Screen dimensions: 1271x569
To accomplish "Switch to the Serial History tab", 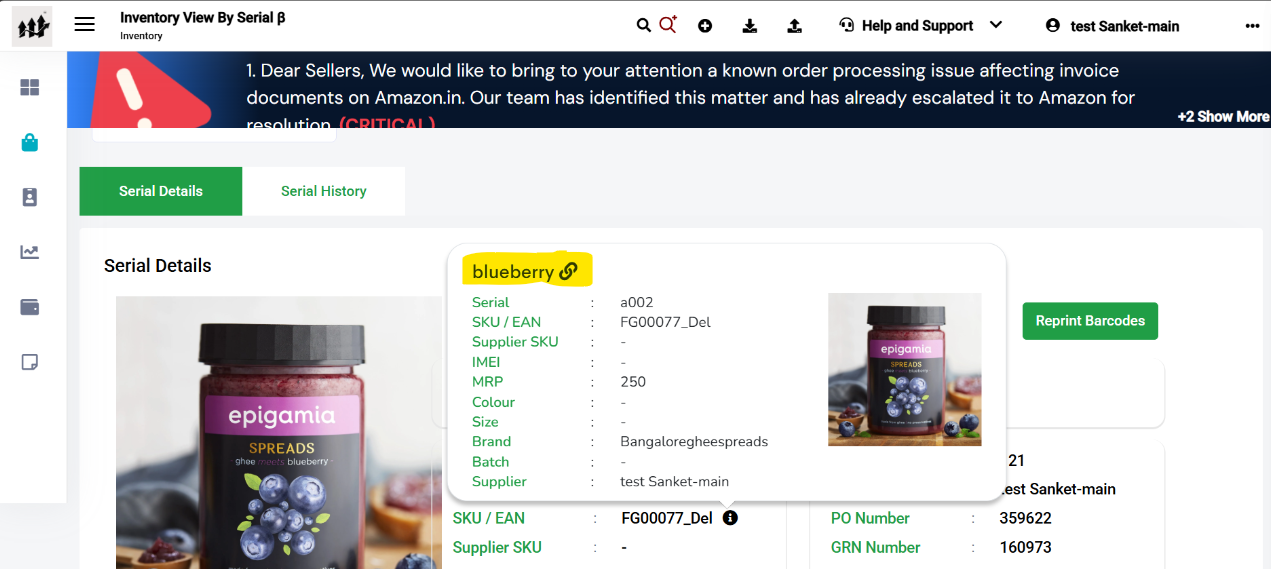I will [324, 191].
